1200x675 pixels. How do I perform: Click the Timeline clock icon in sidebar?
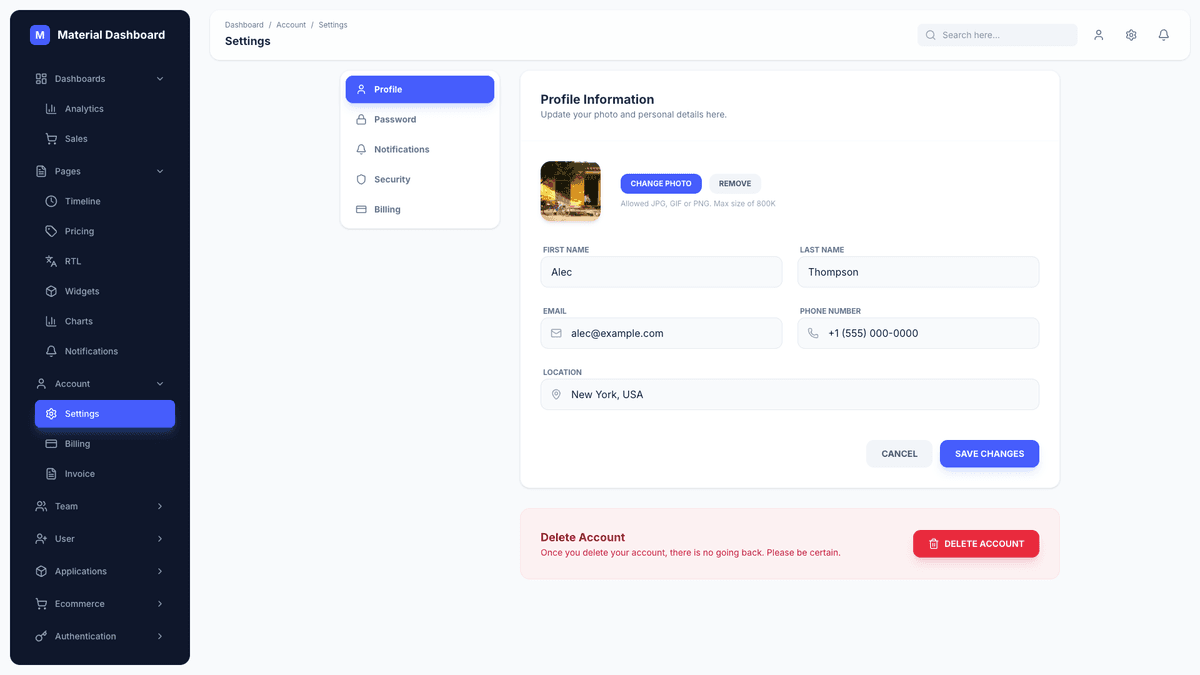(x=51, y=201)
